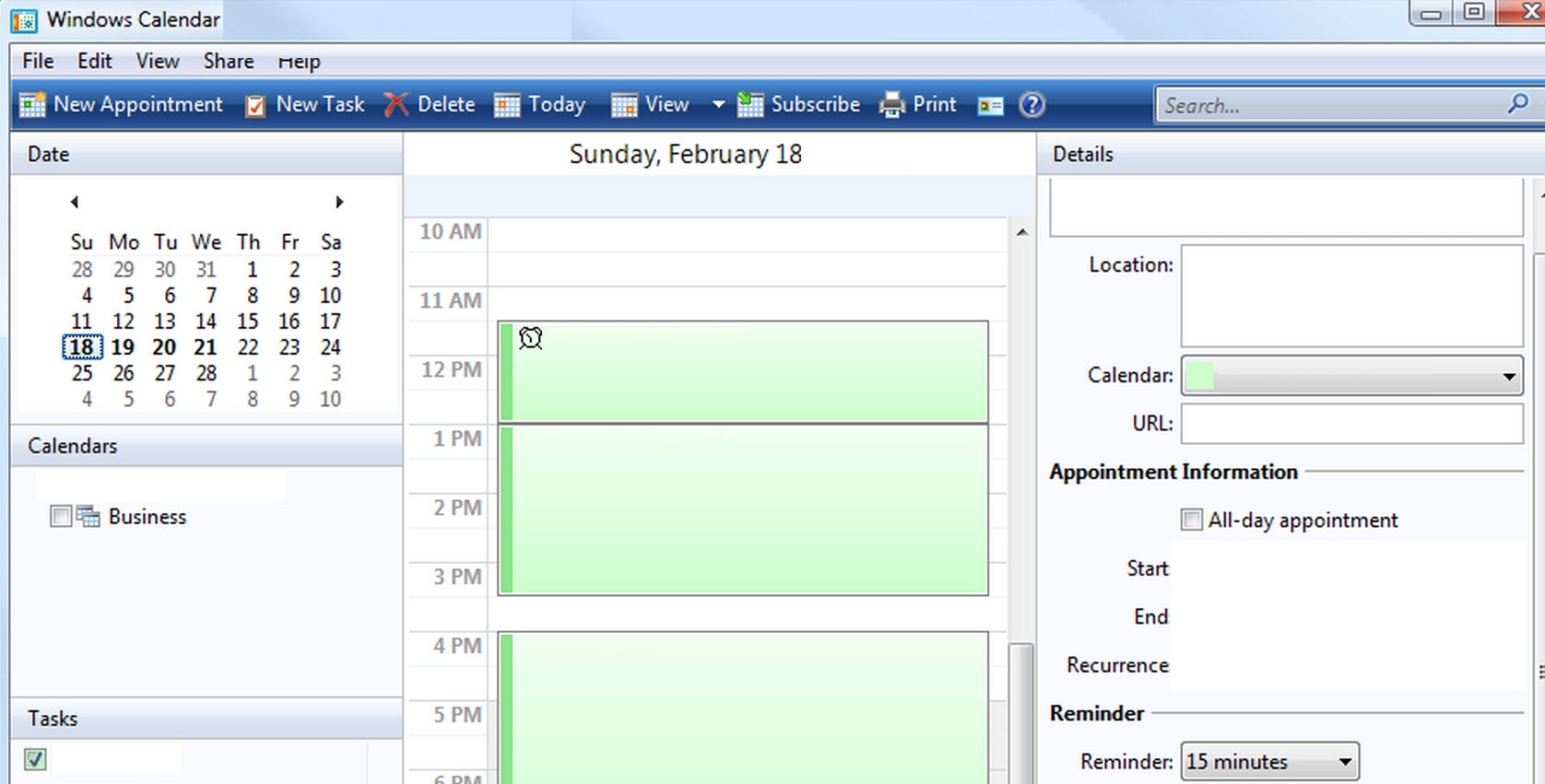Toggle the Business calendar checkbox

(61, 516)
